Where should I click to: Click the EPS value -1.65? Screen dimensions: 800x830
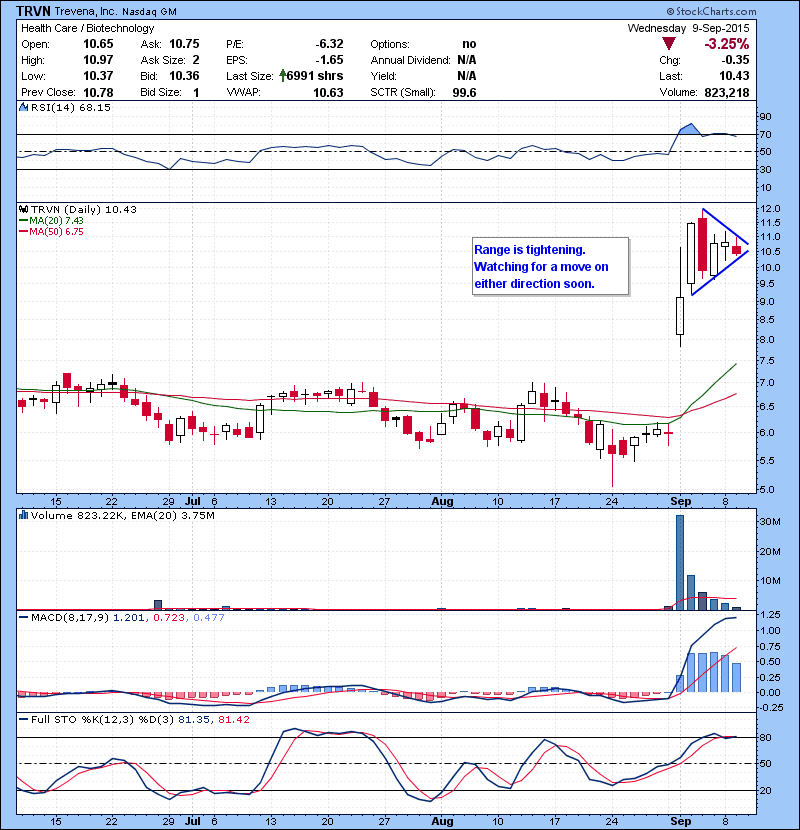click(329, 60)
